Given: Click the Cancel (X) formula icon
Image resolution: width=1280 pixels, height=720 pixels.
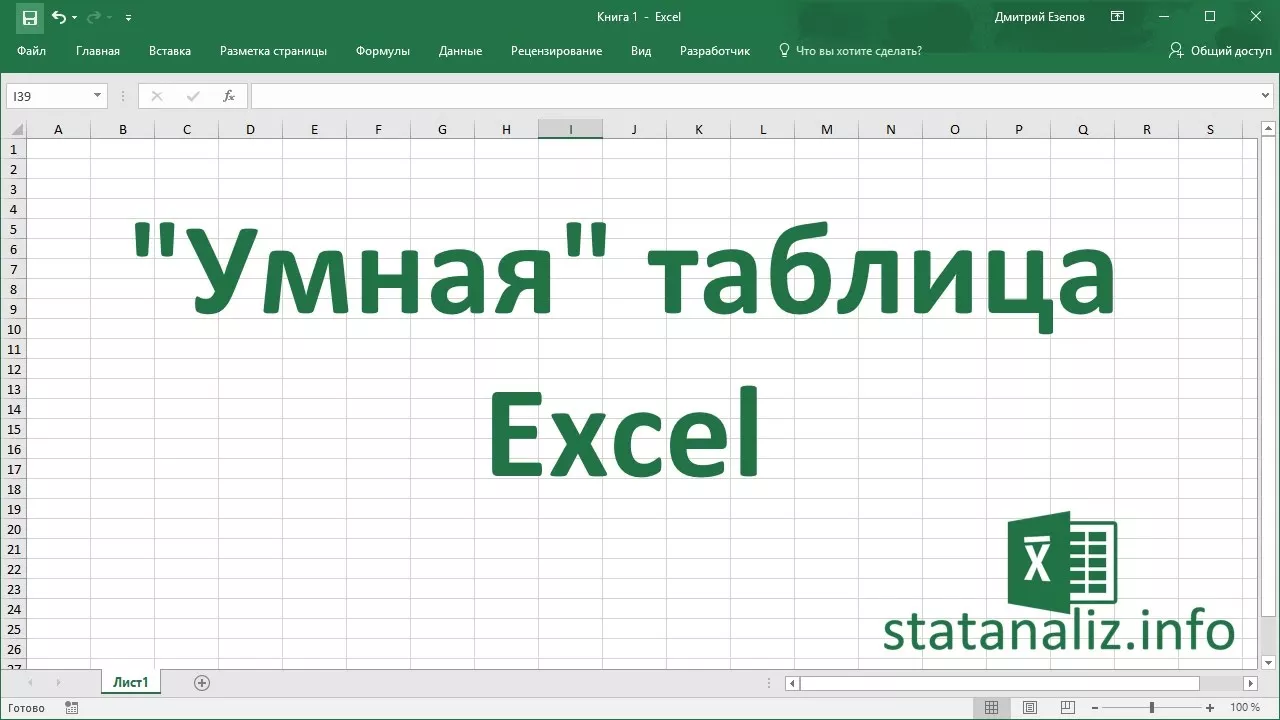Looking at the screenshot, I should point(157,96).
